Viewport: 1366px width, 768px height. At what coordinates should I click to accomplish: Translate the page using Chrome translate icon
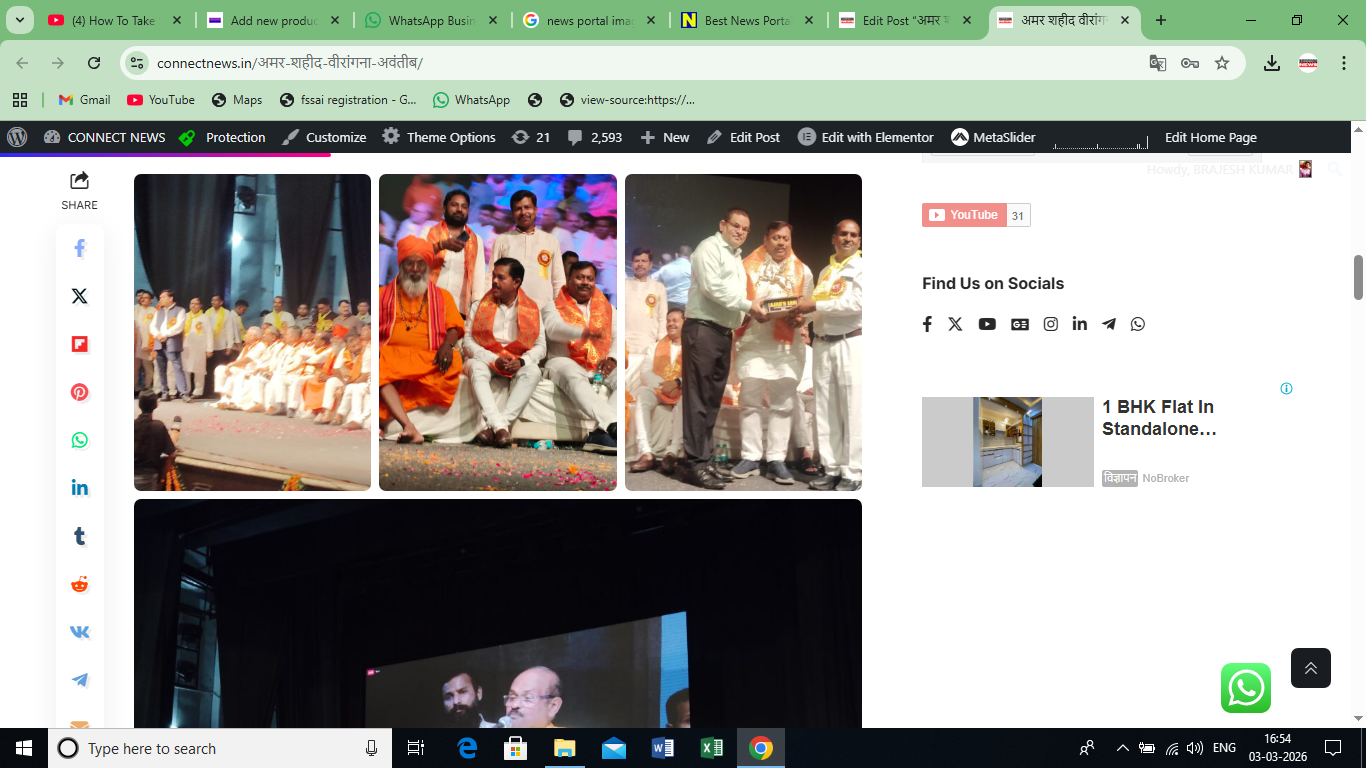[x=1157, y=62]
